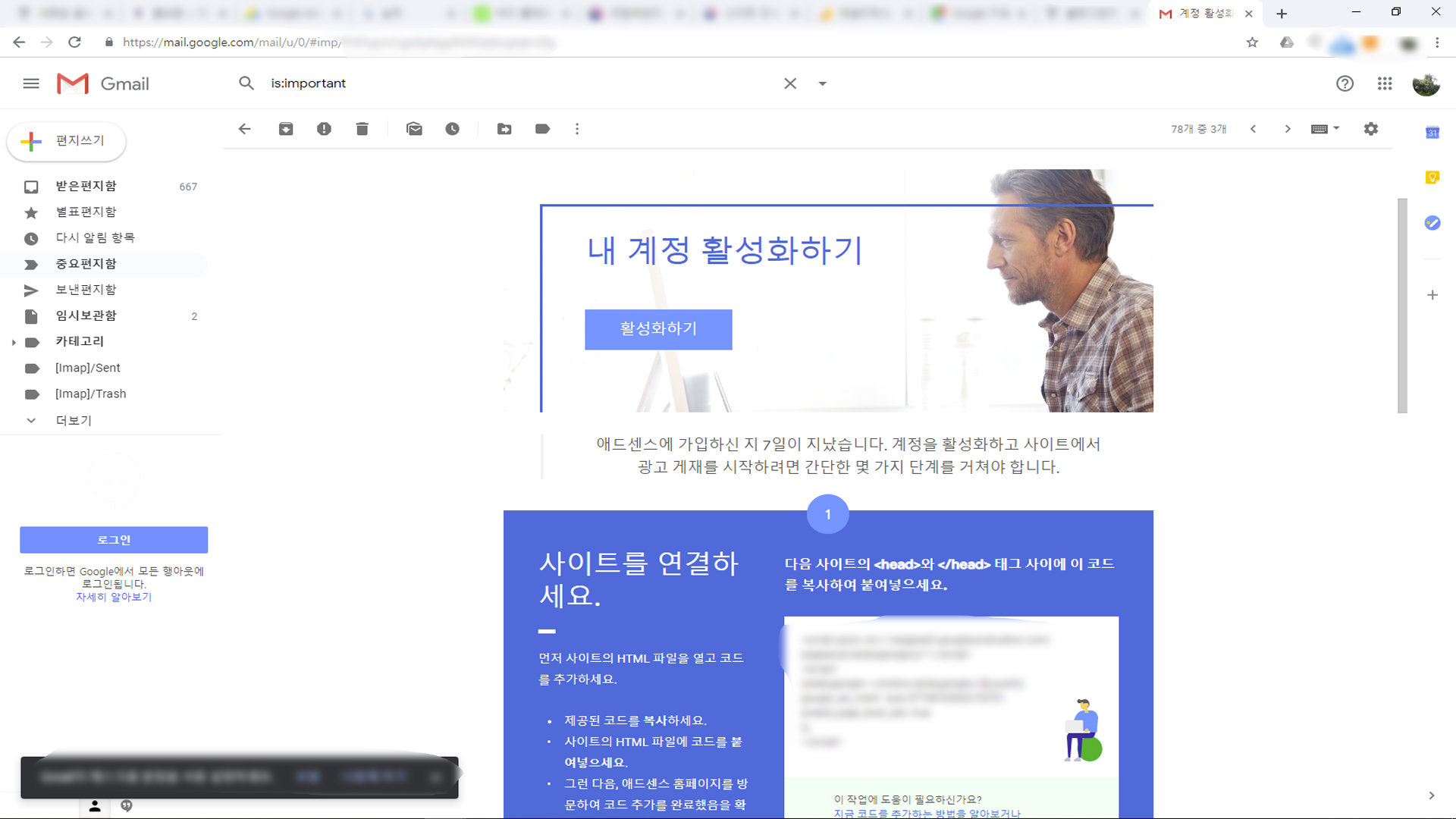This screenshot has width=1456, height=819.
Task: Open 받은편지함 inbox folder
Action: (86, 187)
